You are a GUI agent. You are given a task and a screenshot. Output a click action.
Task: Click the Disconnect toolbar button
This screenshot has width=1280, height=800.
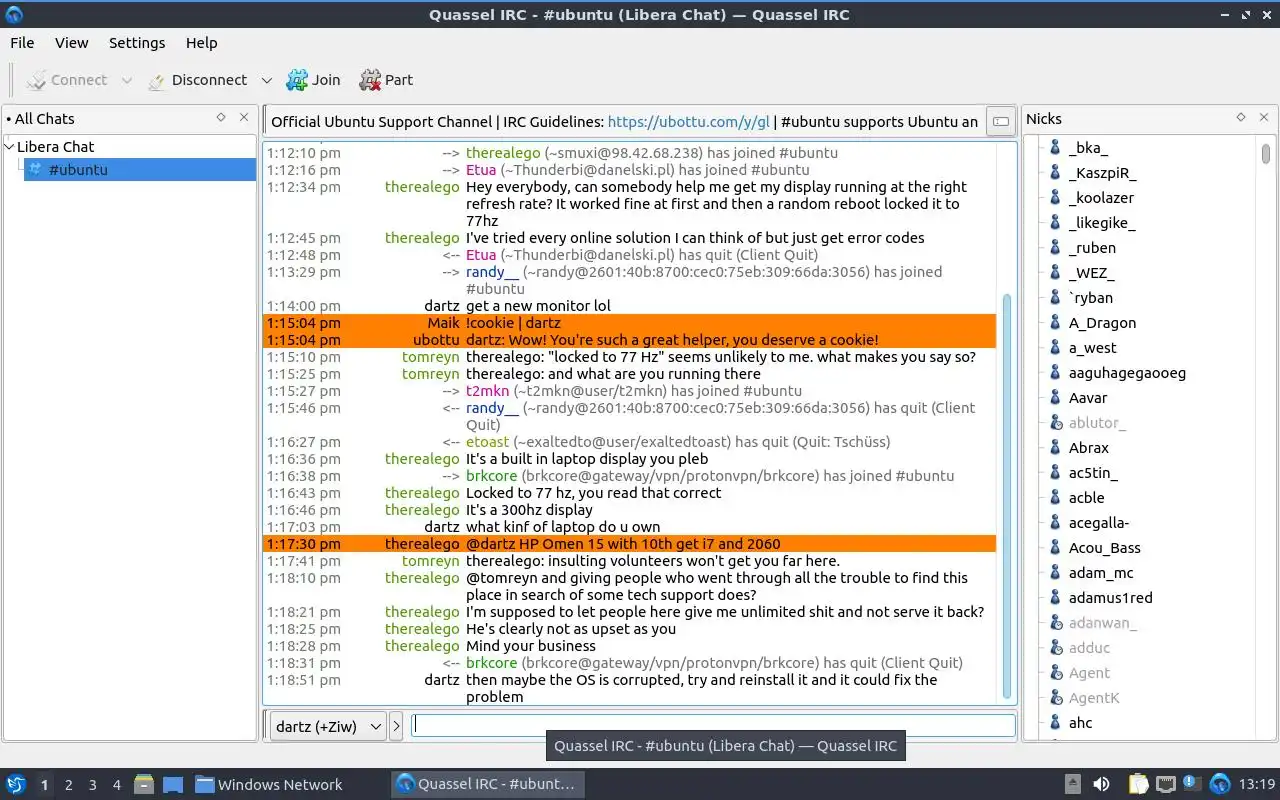coord(197,80)
